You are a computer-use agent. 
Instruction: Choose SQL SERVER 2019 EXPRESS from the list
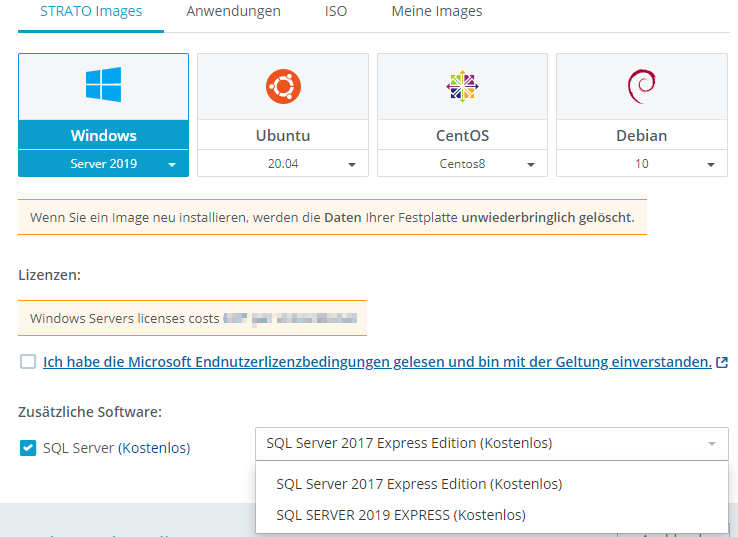[492, 515]
